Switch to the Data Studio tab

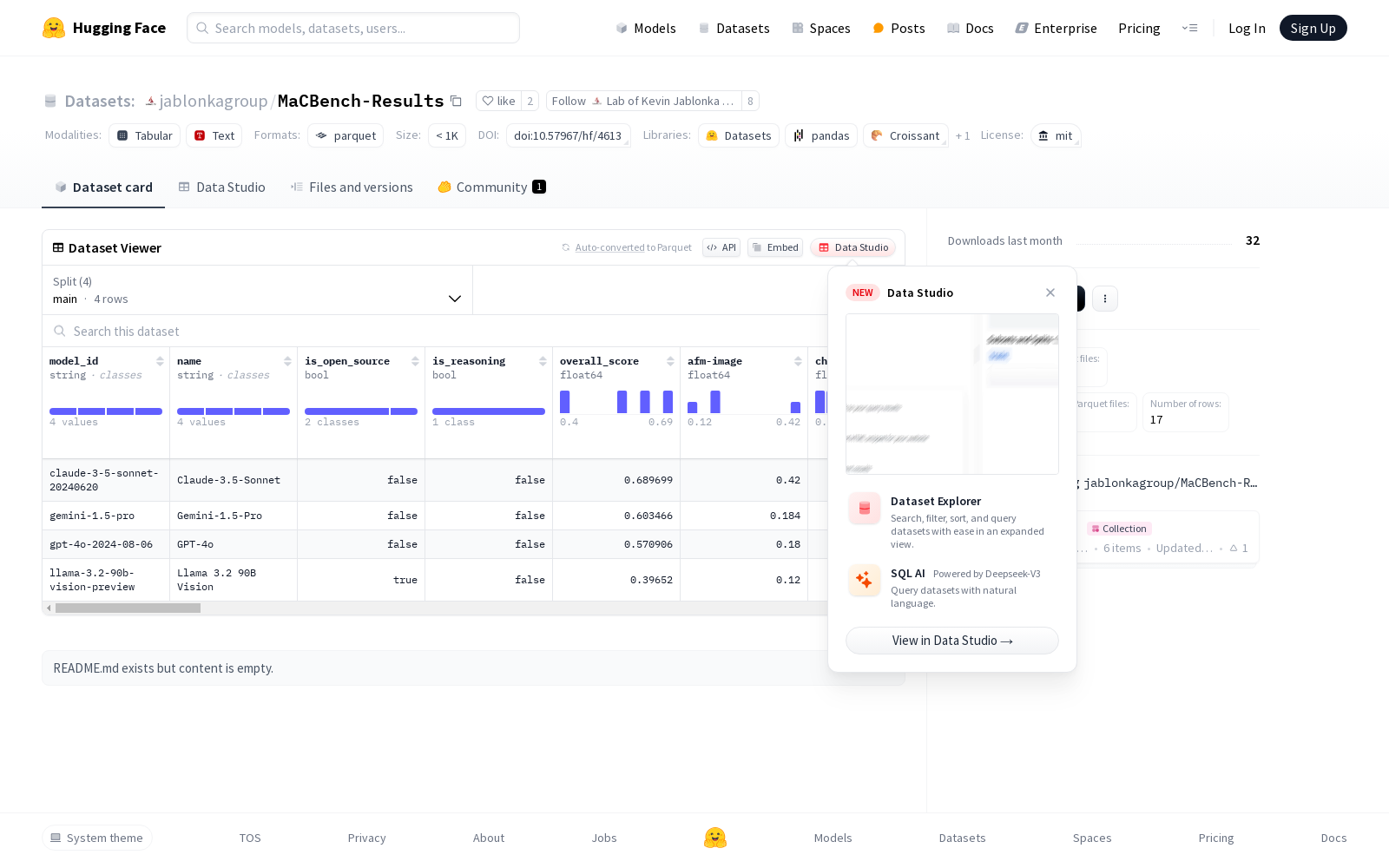pyautogui.click(x=222, y=187)
